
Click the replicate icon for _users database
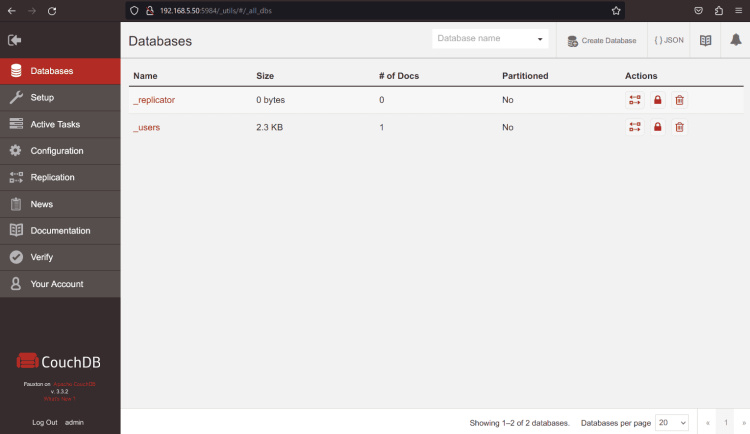(634, 127)
